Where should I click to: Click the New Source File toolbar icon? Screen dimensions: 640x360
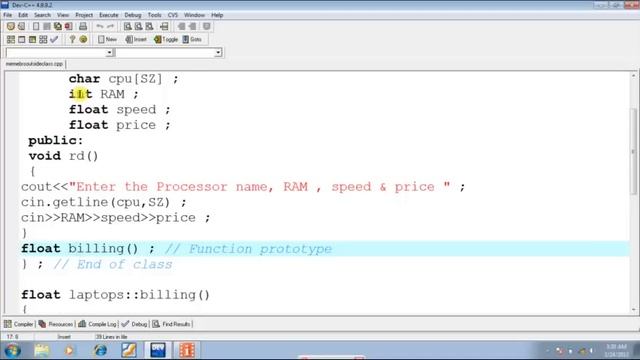(x=36, y=27)
